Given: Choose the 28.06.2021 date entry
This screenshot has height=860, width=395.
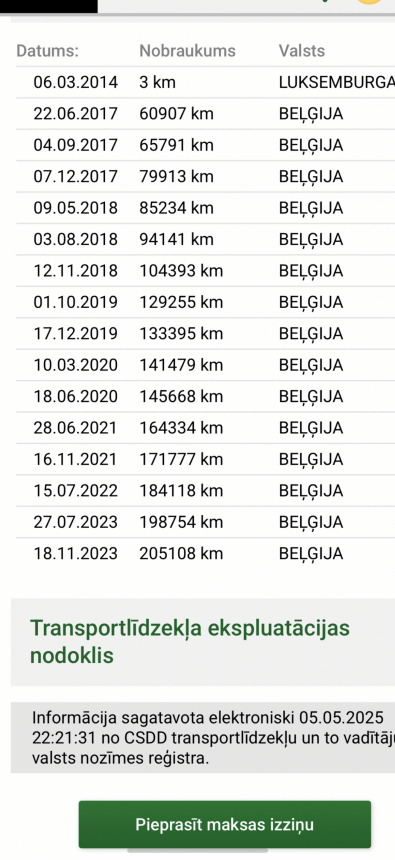Looking at the screenshot, I should tap(76, 427).
